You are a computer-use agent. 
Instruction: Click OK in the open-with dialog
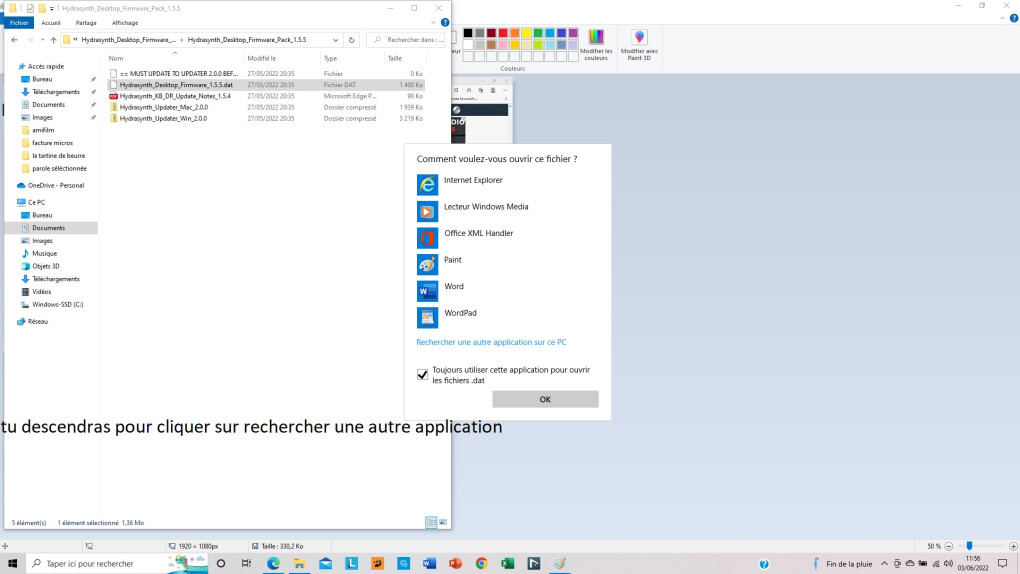[x=545, y=399]
